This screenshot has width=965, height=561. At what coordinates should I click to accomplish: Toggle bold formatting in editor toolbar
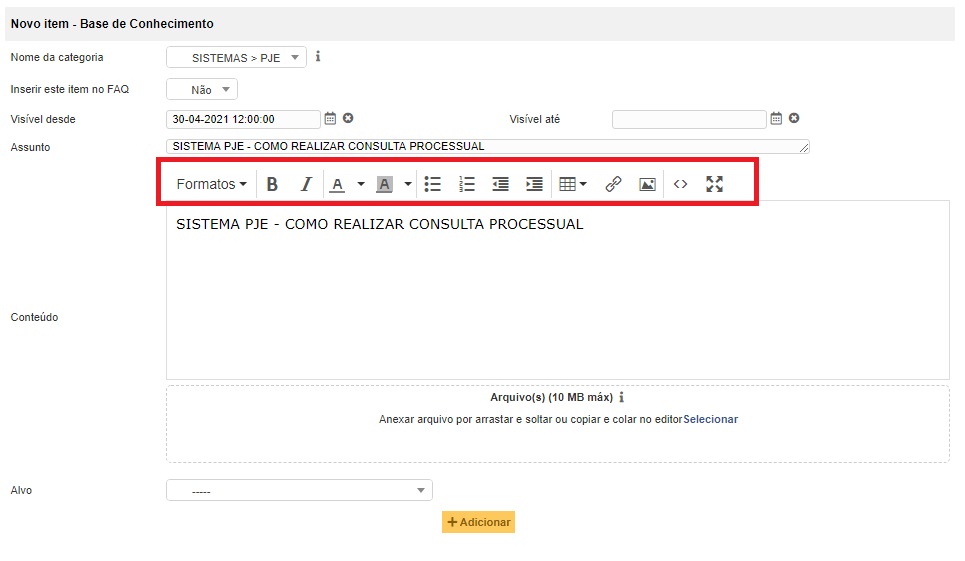272,184
